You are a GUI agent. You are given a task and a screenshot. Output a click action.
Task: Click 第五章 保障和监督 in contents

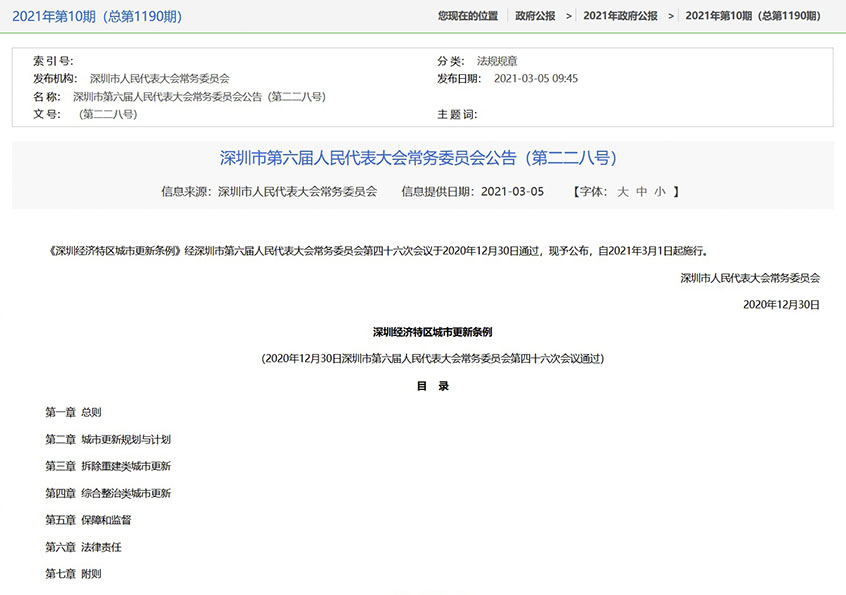[88, 520]
